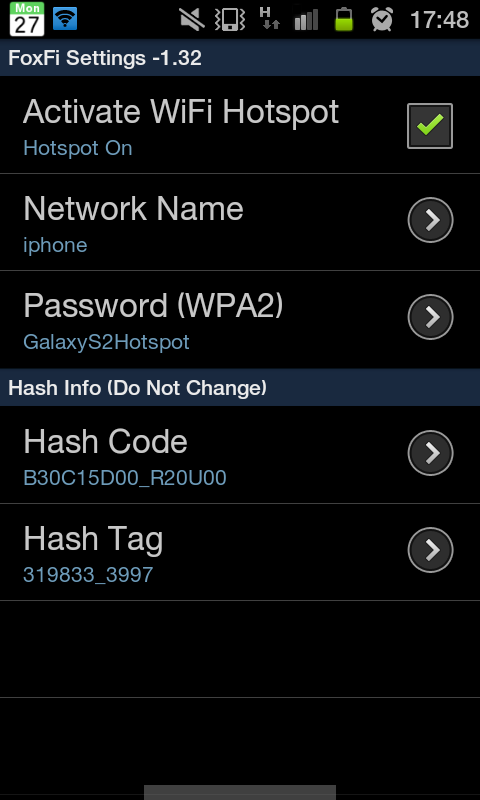Expand the Hash Code arrow

pos(430,453)
